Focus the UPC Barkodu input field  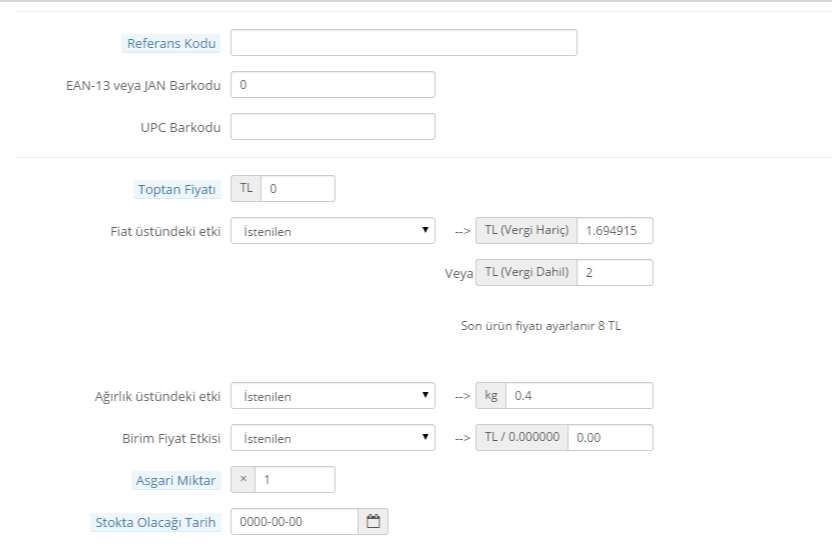[333, 126]
